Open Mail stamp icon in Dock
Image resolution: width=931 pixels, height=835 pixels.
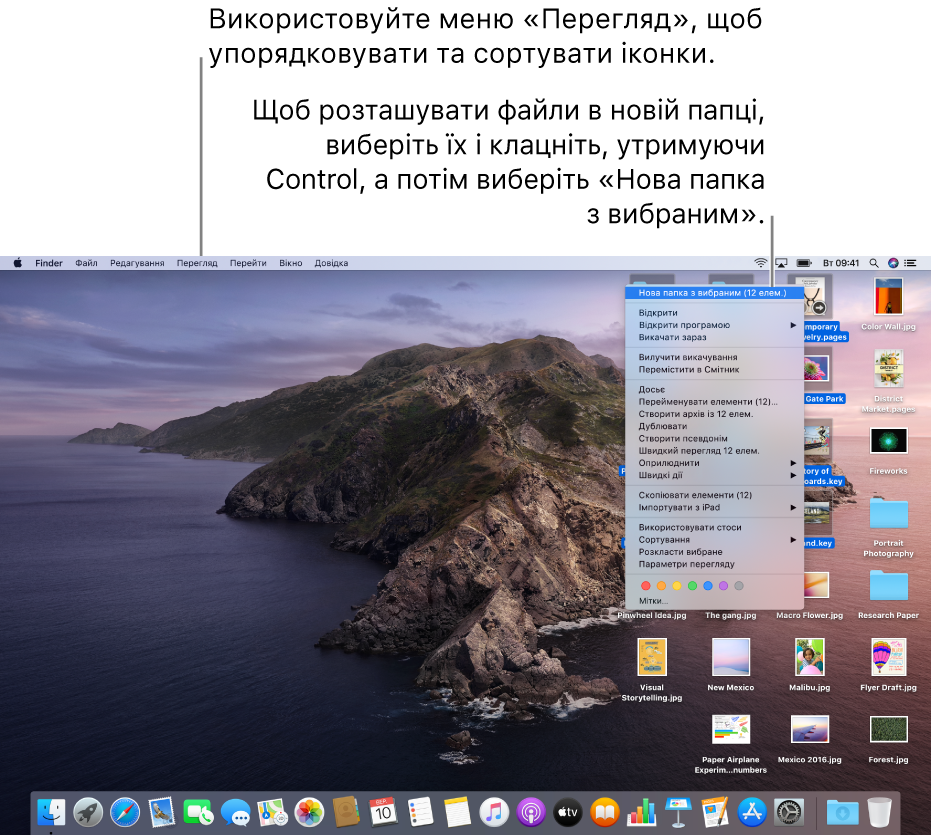[x=162, y=812]
